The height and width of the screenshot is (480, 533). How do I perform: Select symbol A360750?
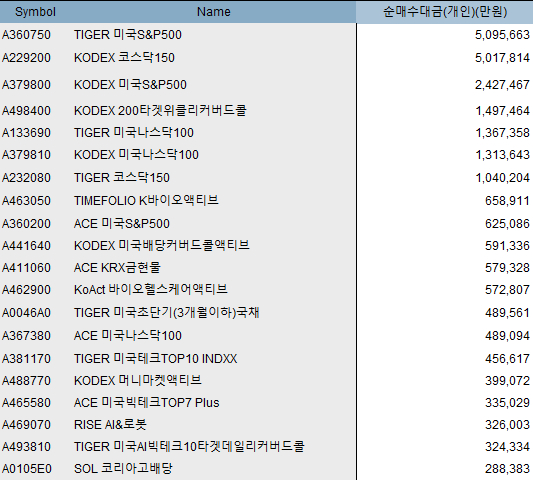point(26,35)
